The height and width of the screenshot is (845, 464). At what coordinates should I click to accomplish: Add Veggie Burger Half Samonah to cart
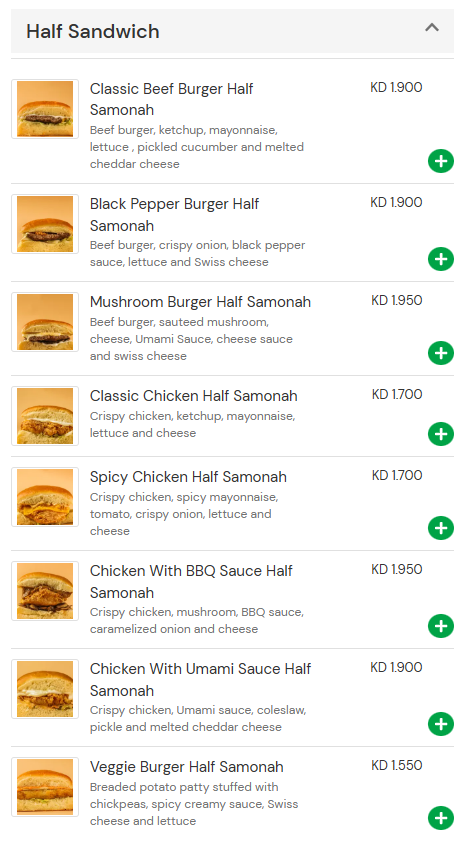point(441,818)
